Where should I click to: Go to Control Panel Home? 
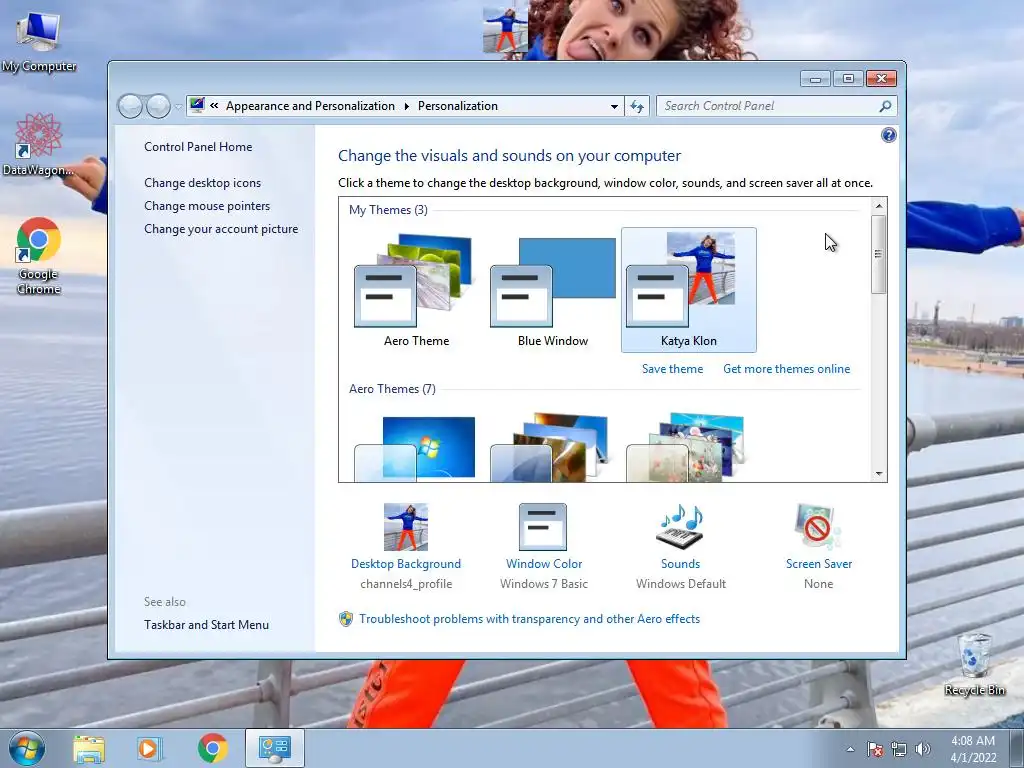point(198,147)
